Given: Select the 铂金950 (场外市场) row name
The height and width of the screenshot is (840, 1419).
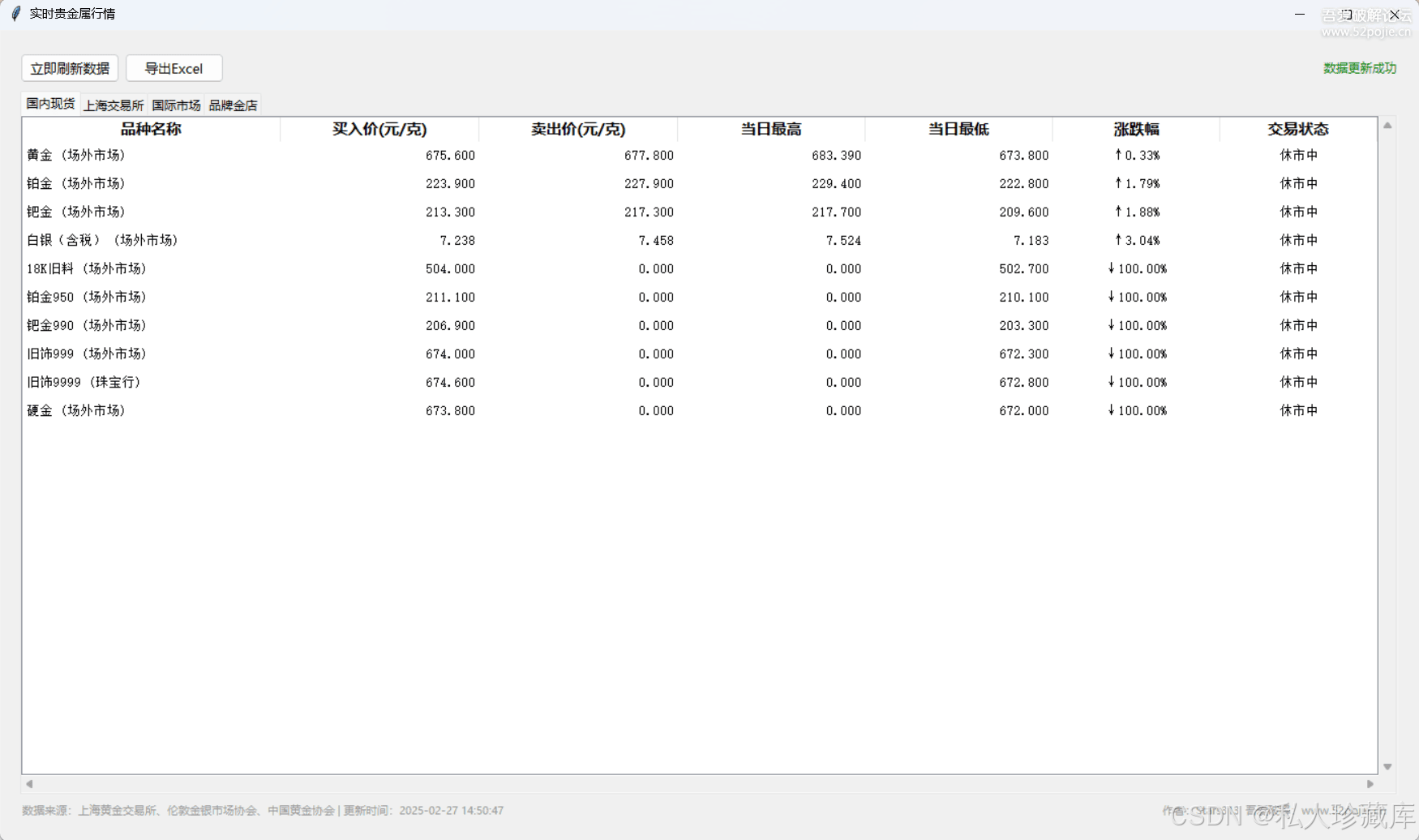Looking at the screenshot, I should tap(88, 297).
